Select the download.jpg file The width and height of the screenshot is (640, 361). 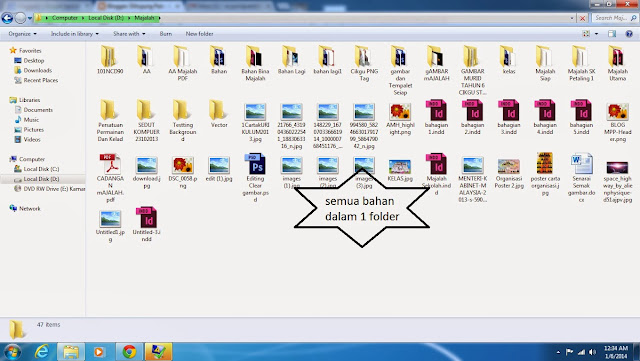click(146, 171)
